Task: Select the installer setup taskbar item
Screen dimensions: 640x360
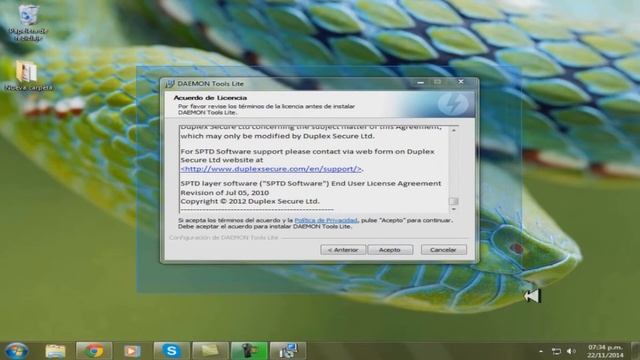Action: tap(288, 351)
